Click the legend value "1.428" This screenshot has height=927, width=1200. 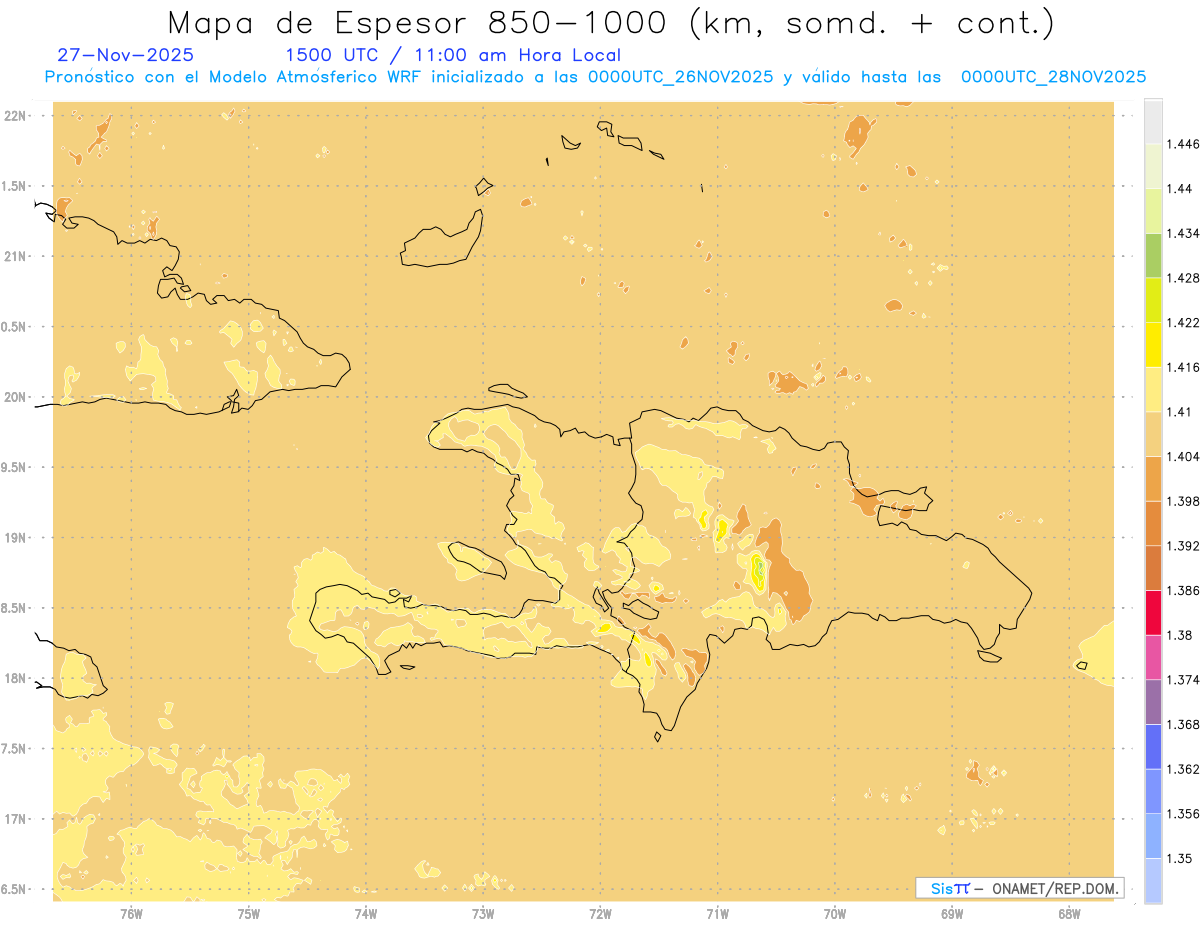(1183, 278)
